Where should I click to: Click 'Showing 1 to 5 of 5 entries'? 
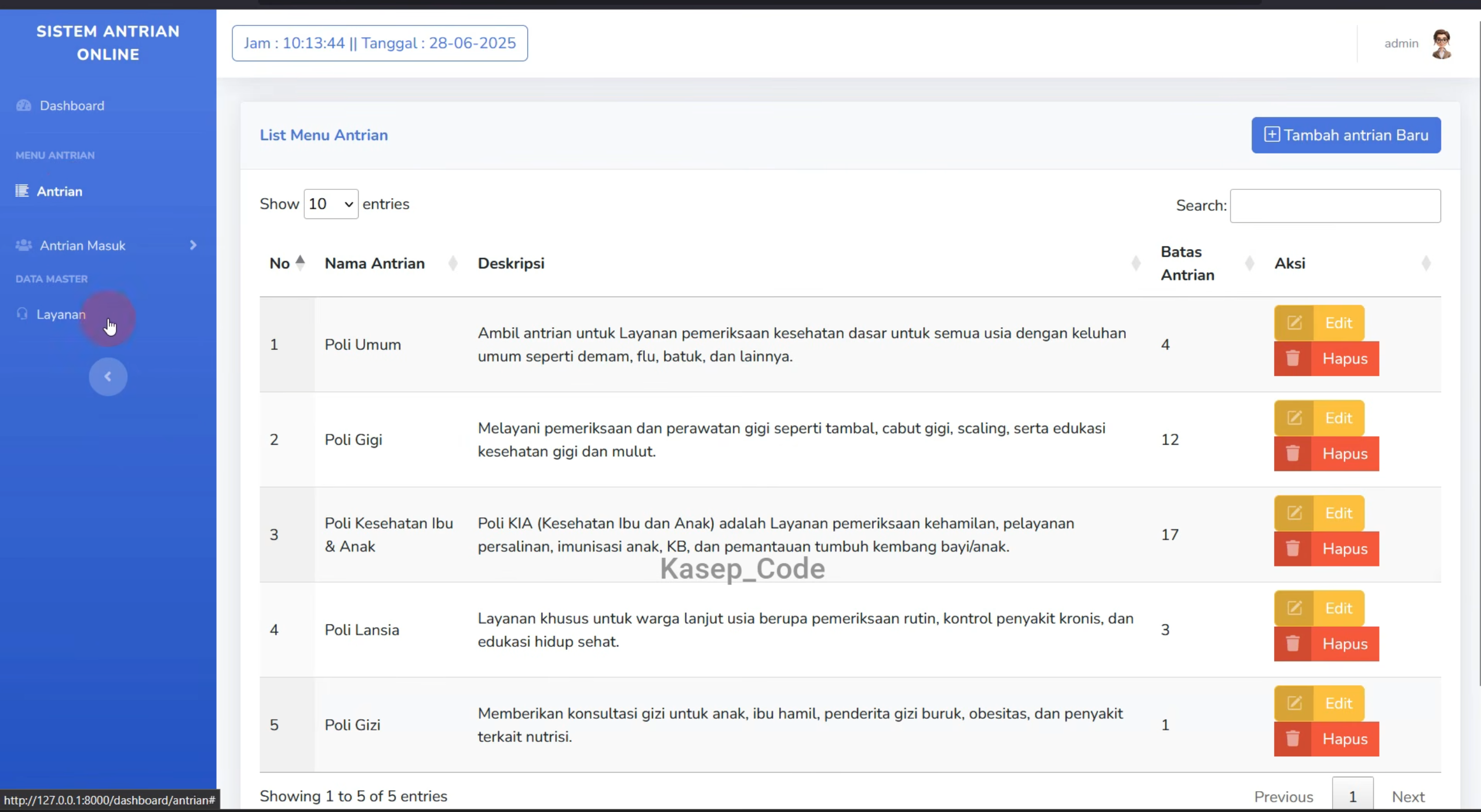click(353, 796)
